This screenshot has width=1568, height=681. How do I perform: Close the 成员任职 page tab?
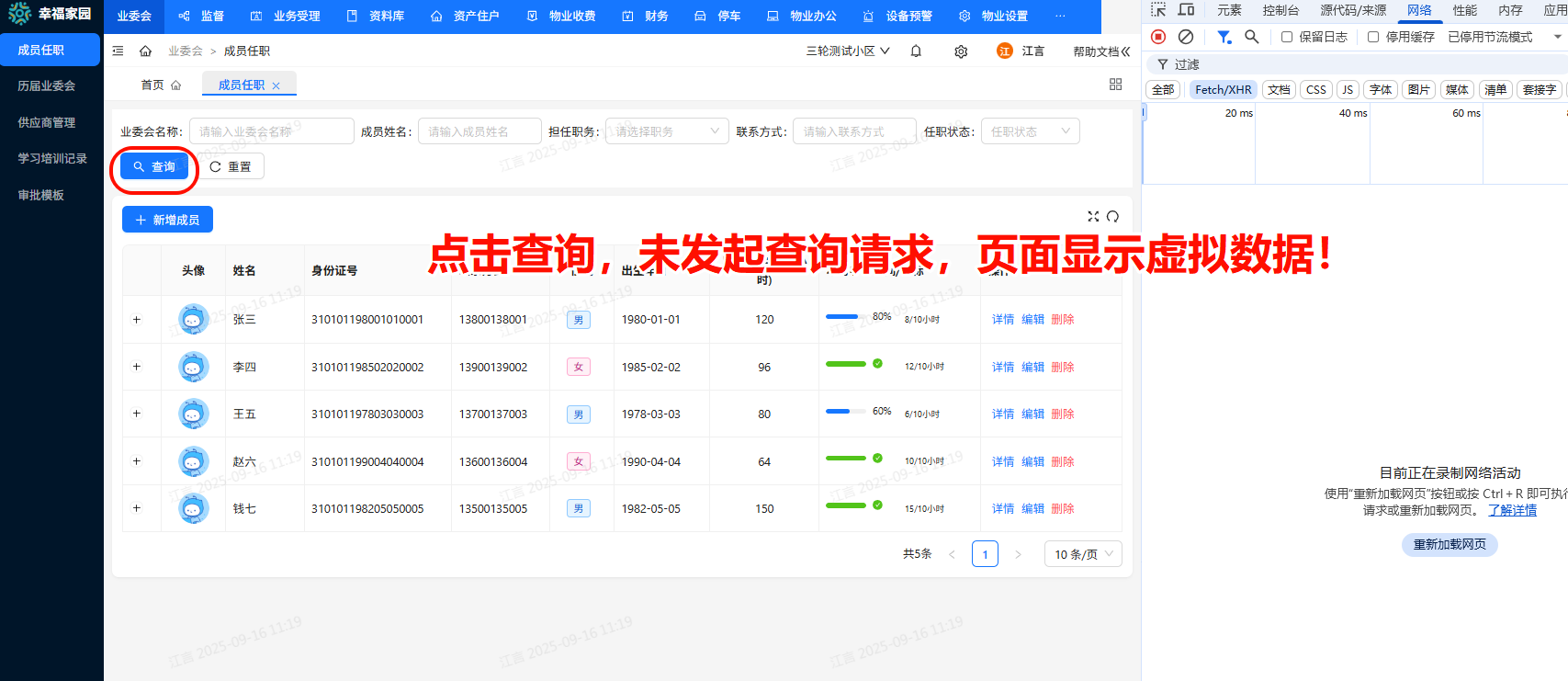276,85
